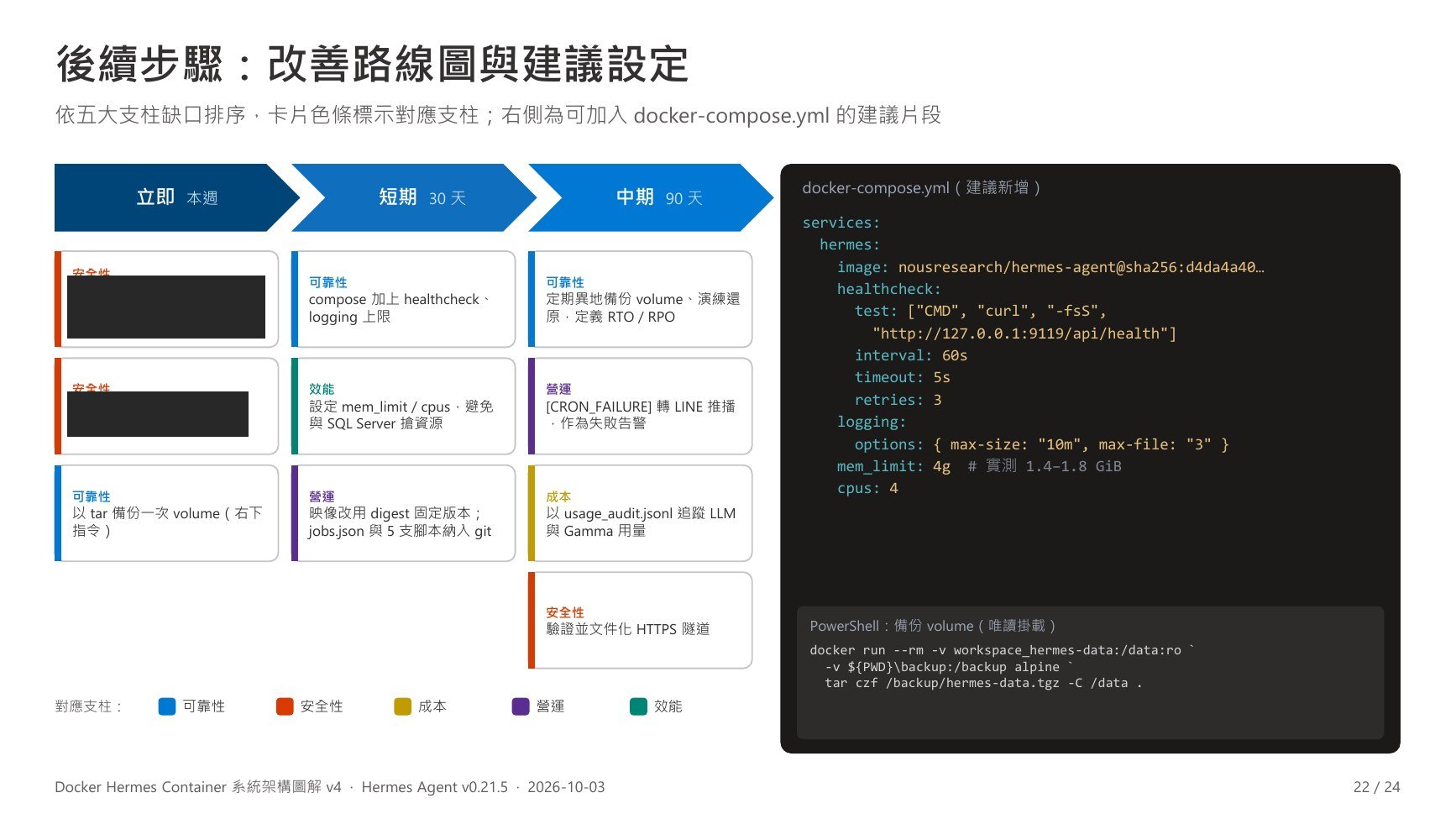Click the image: nousresearch/hermes-agent line
This screenshot has width=1456, height=819.
(1050, 267)
